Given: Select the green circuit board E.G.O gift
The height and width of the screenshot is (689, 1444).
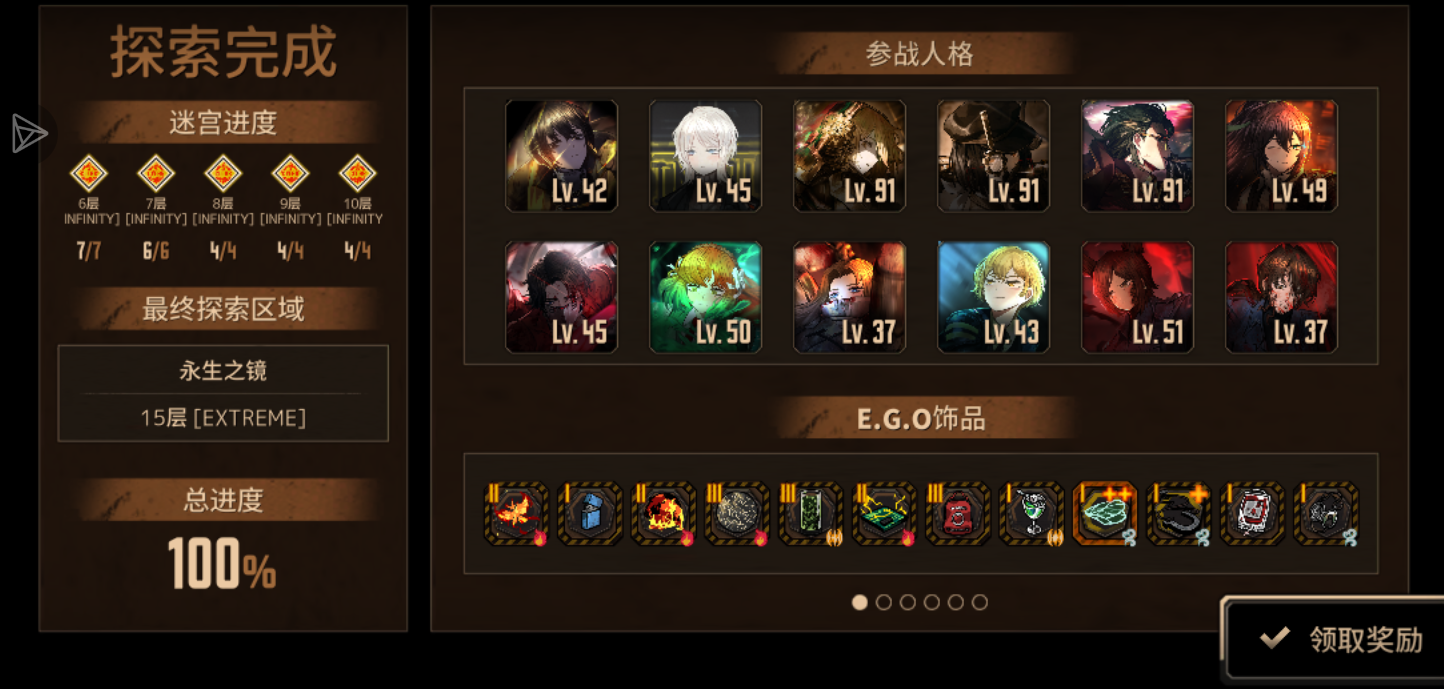Looking at the screenshot, I should (884, 514).
